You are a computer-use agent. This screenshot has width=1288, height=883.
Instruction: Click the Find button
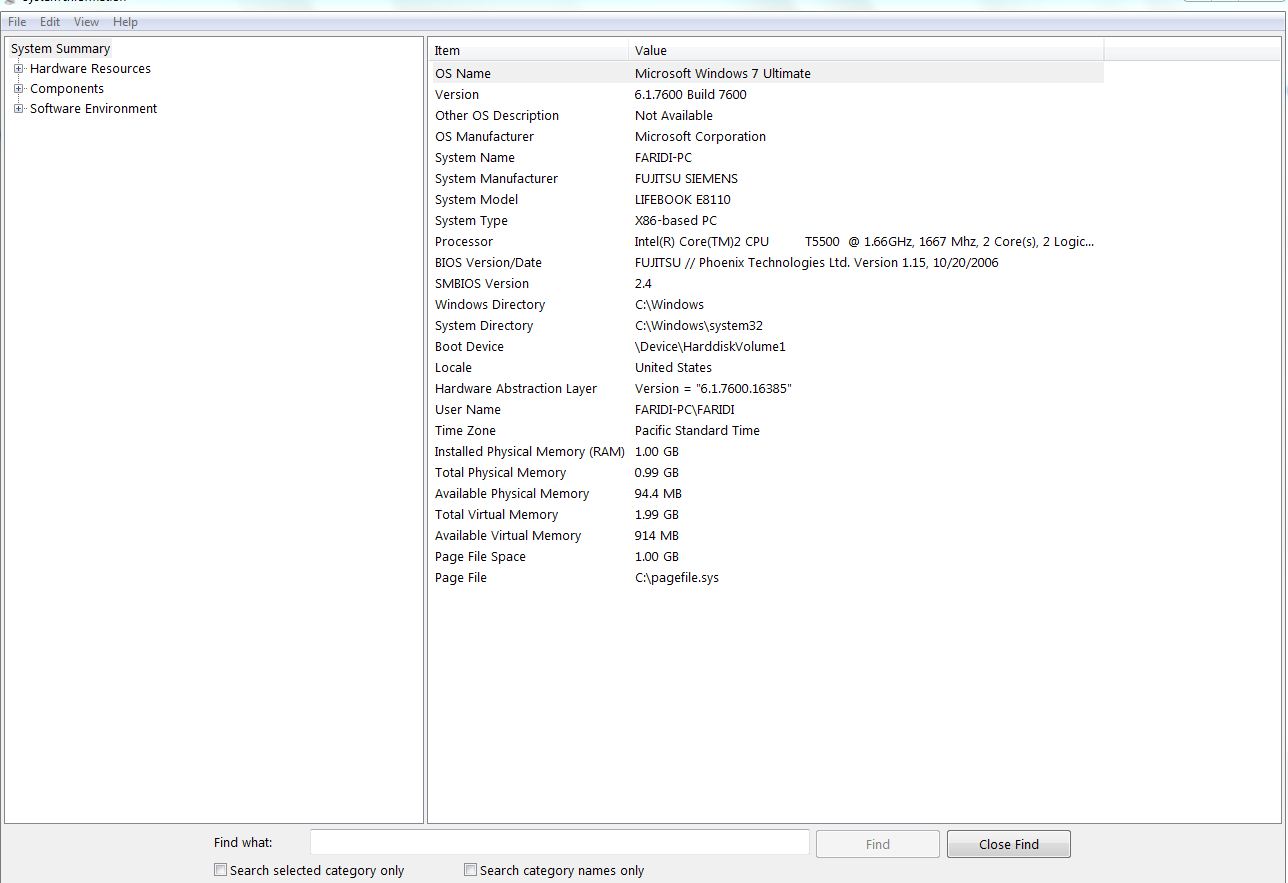tap(877, 843)
